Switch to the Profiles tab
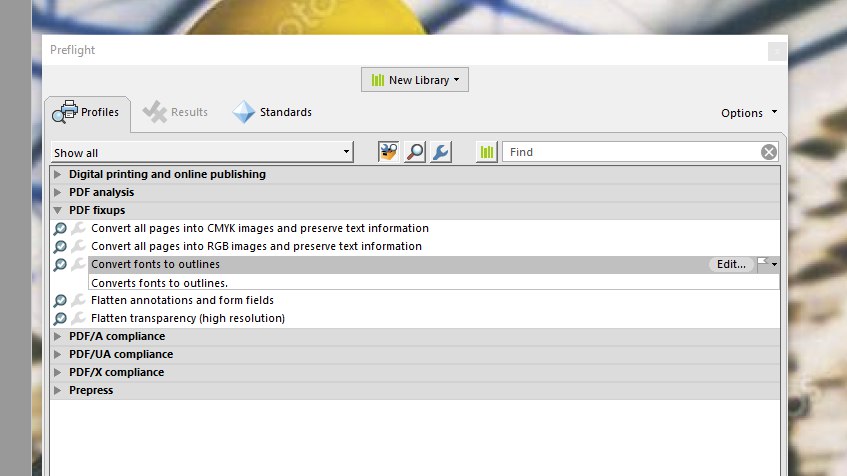 pos(88,112)
